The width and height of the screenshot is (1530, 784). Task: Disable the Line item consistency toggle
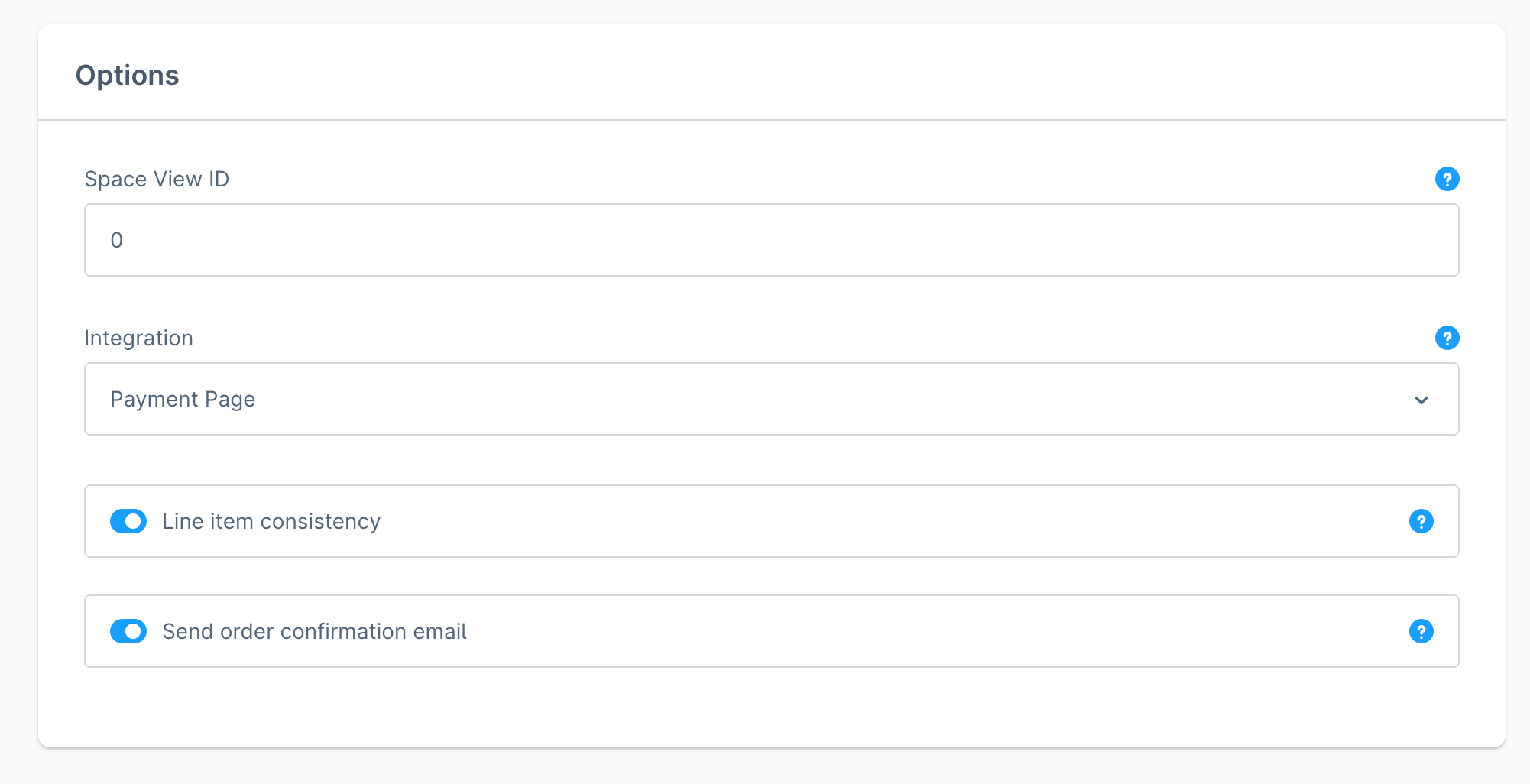point(128,521)
